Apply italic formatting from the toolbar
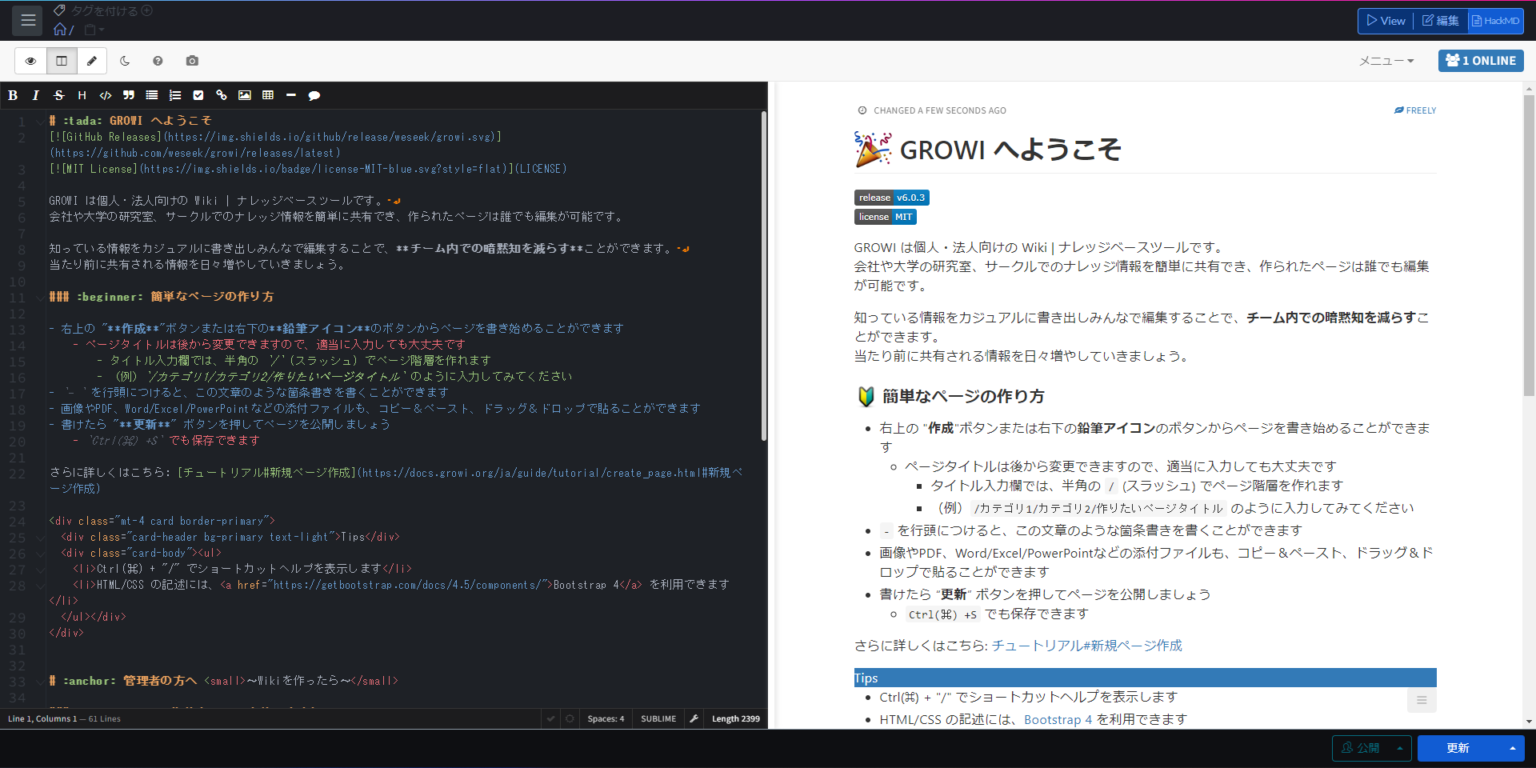 36,95
